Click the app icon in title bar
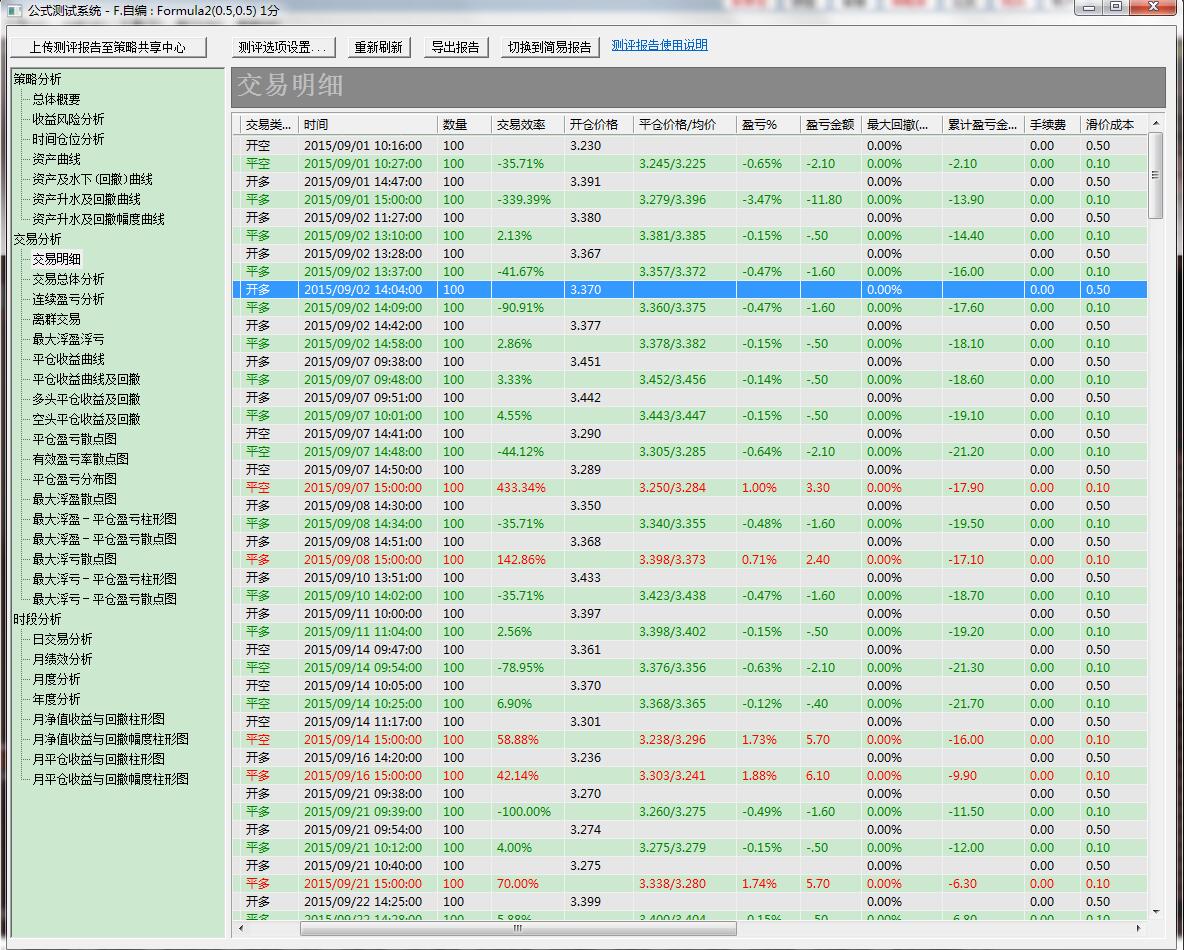 pyautogui.click(x=13, y=9)
